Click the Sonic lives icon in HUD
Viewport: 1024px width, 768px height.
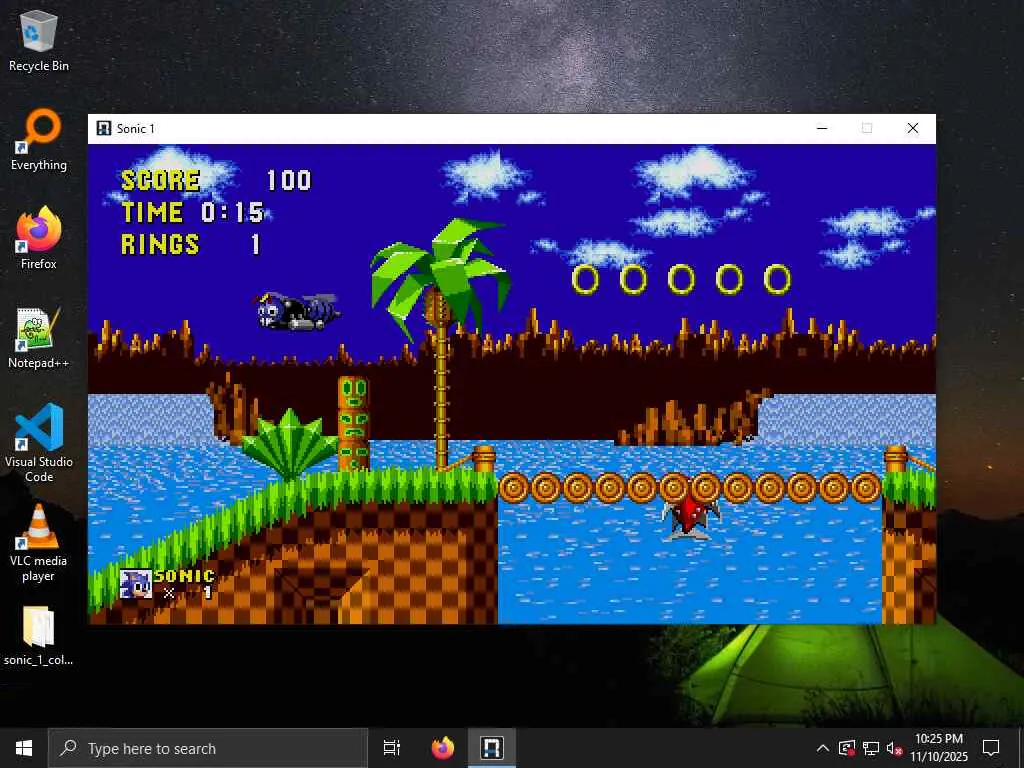pos(136,584)
